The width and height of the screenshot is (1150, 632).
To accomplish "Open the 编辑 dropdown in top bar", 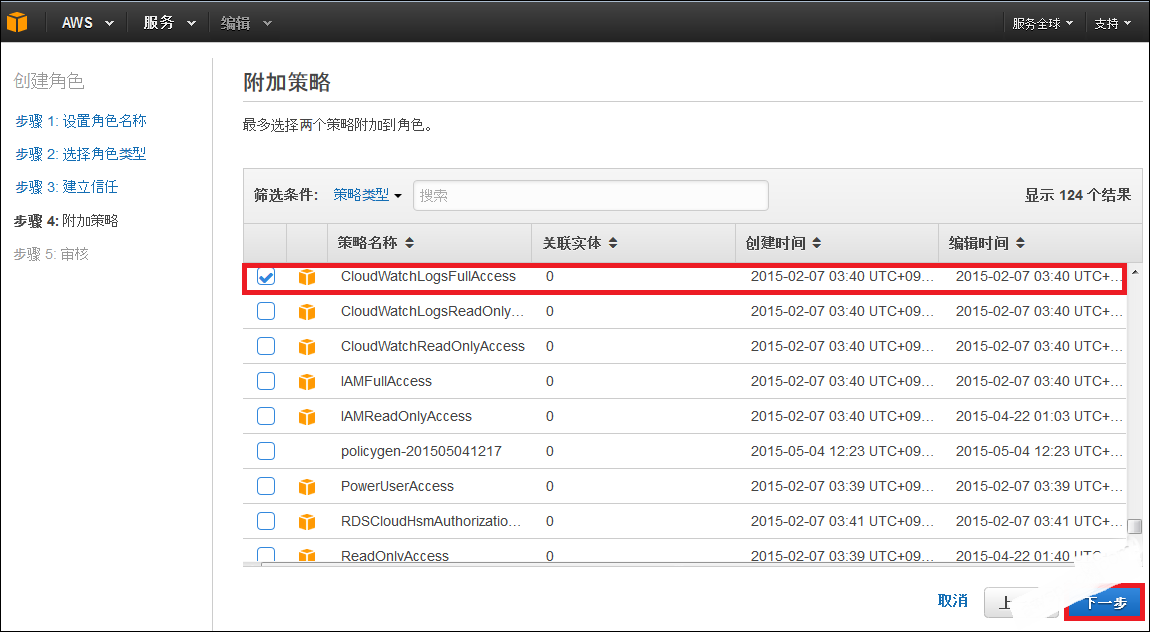I will pyautogui.click(x=246, y=23).
